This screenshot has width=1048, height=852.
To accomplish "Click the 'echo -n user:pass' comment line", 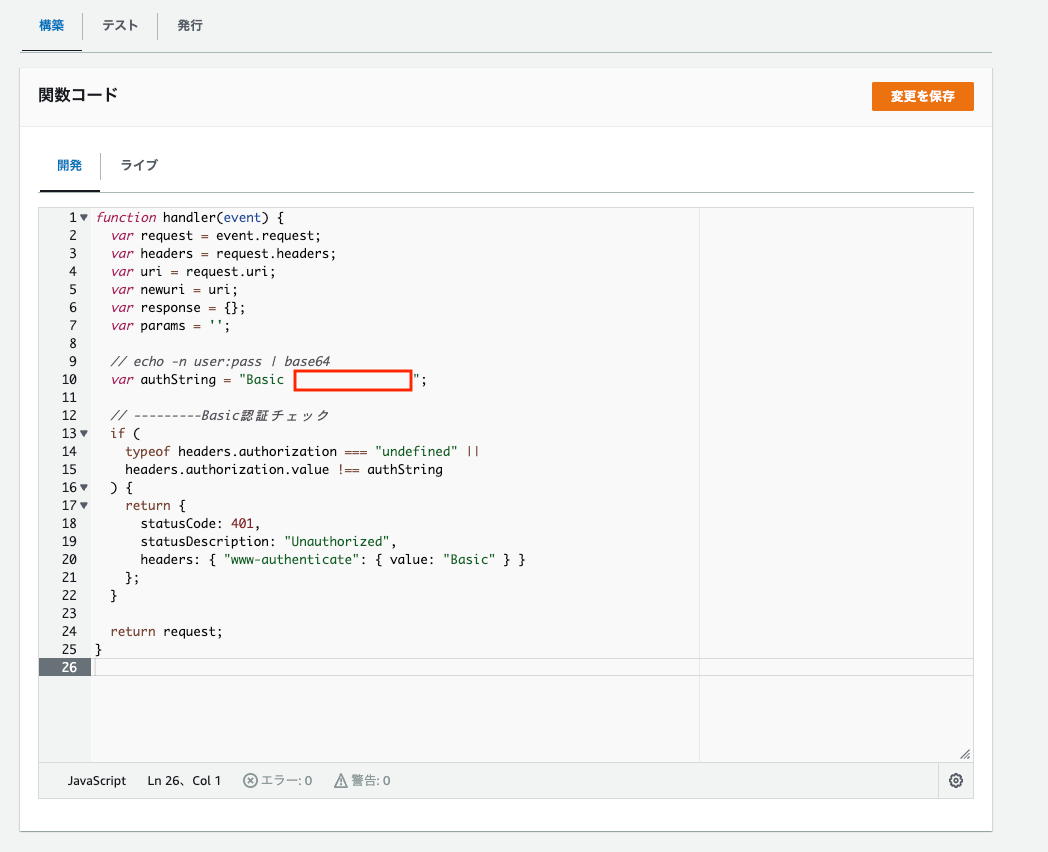I will click(x=220, y=362).
